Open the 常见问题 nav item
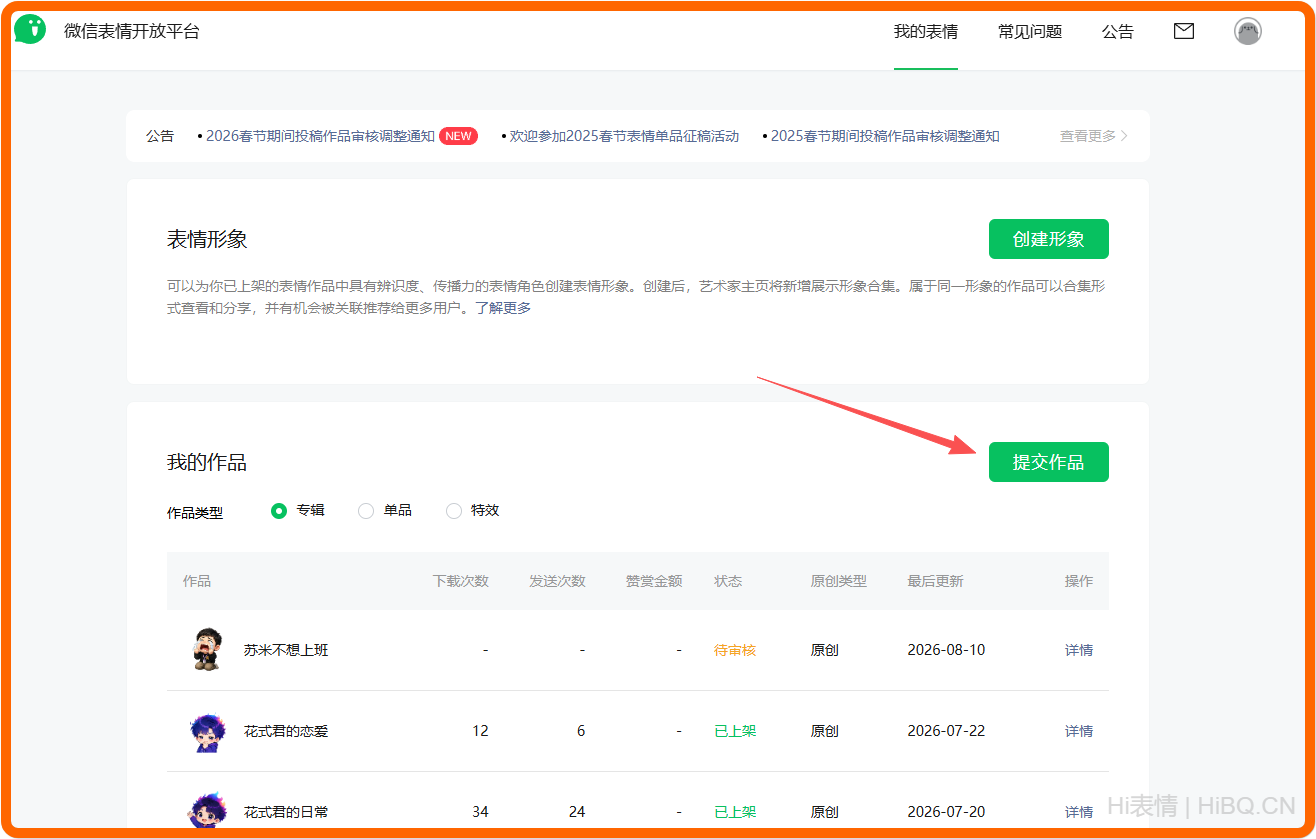 pyautogui.click(x=1030, y=32)
